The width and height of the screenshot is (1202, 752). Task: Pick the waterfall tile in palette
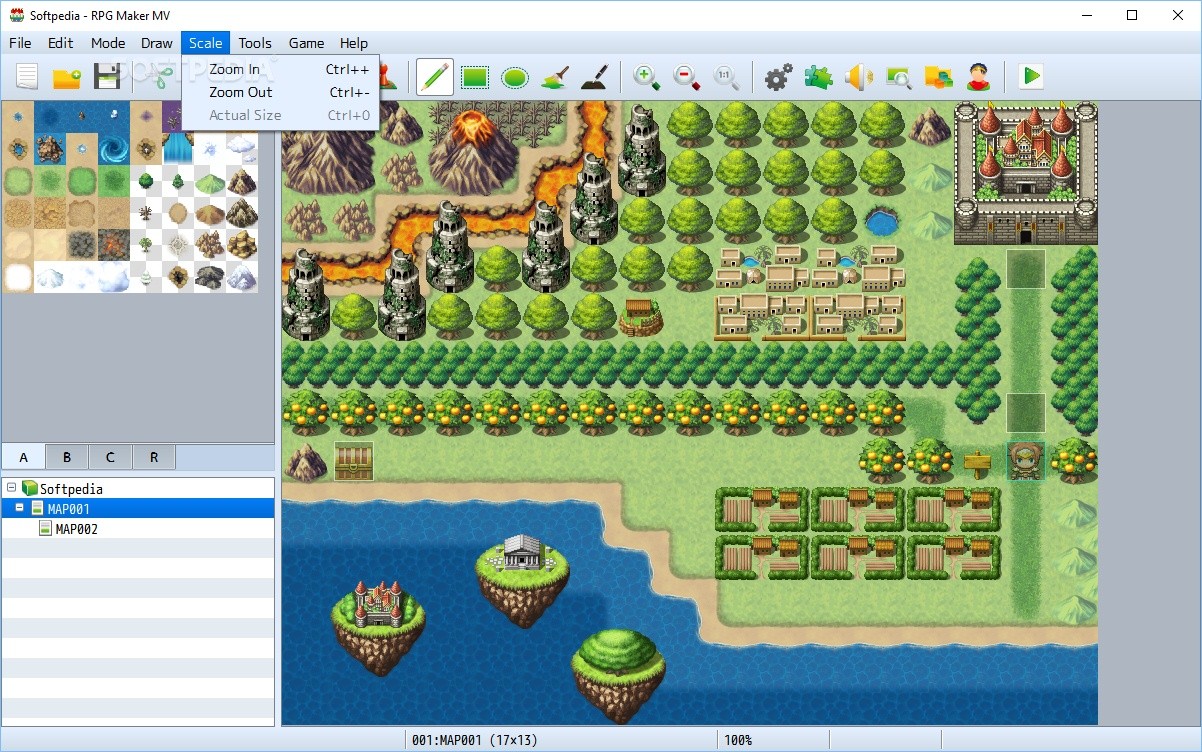tap(178, 149)
